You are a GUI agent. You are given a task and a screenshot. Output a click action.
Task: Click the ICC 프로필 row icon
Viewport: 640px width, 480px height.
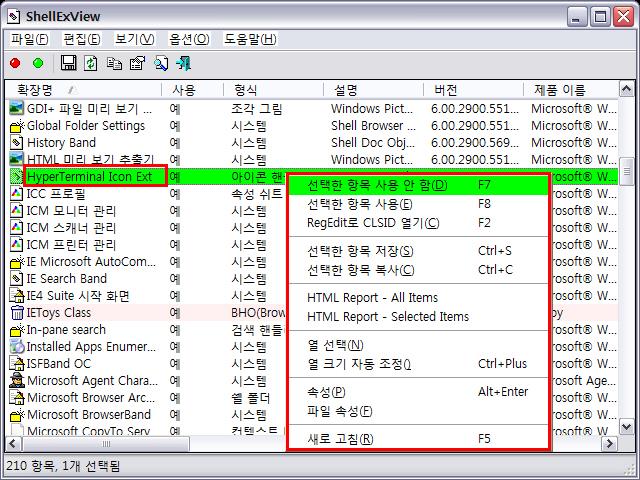(16, 193)
